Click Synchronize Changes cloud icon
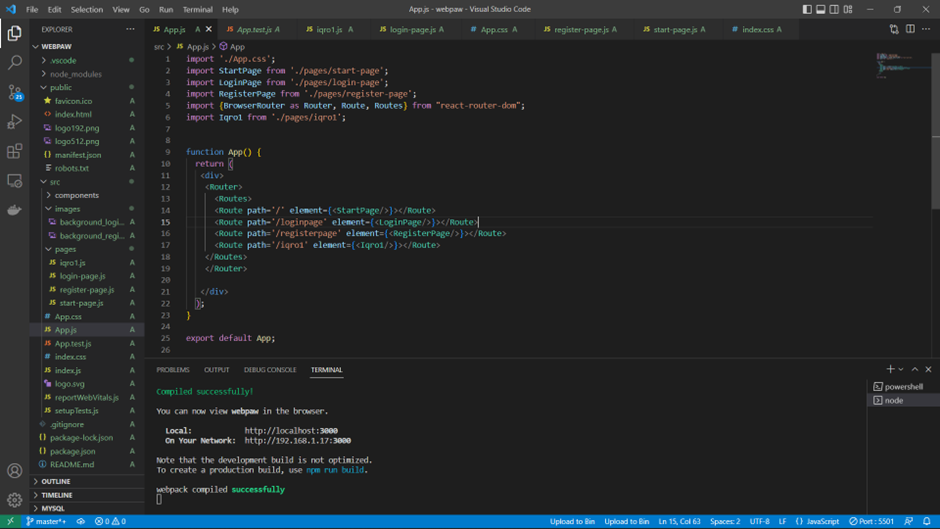The image size is (940, 529). (80, 522)
